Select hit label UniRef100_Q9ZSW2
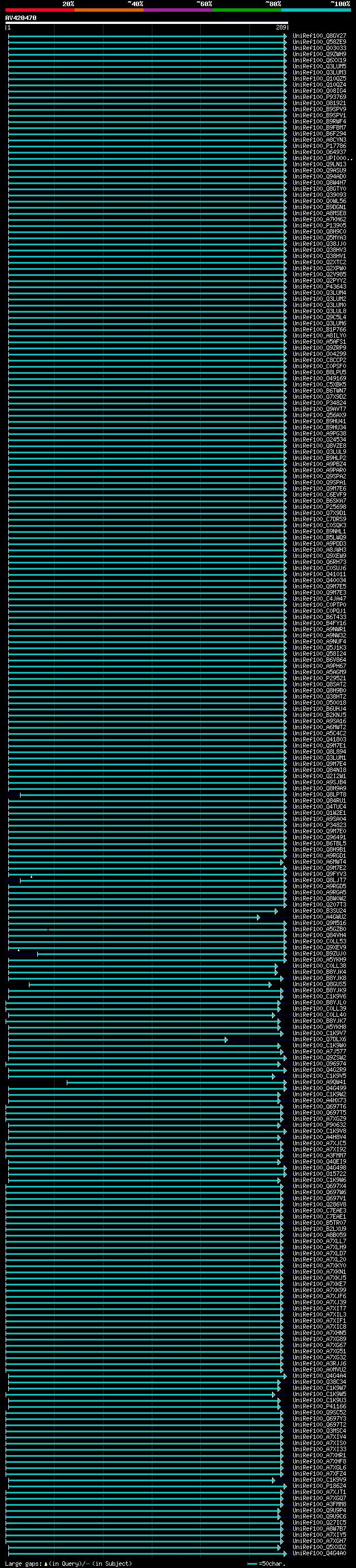Screen dimensions: 356x1568 point(319,1058)
